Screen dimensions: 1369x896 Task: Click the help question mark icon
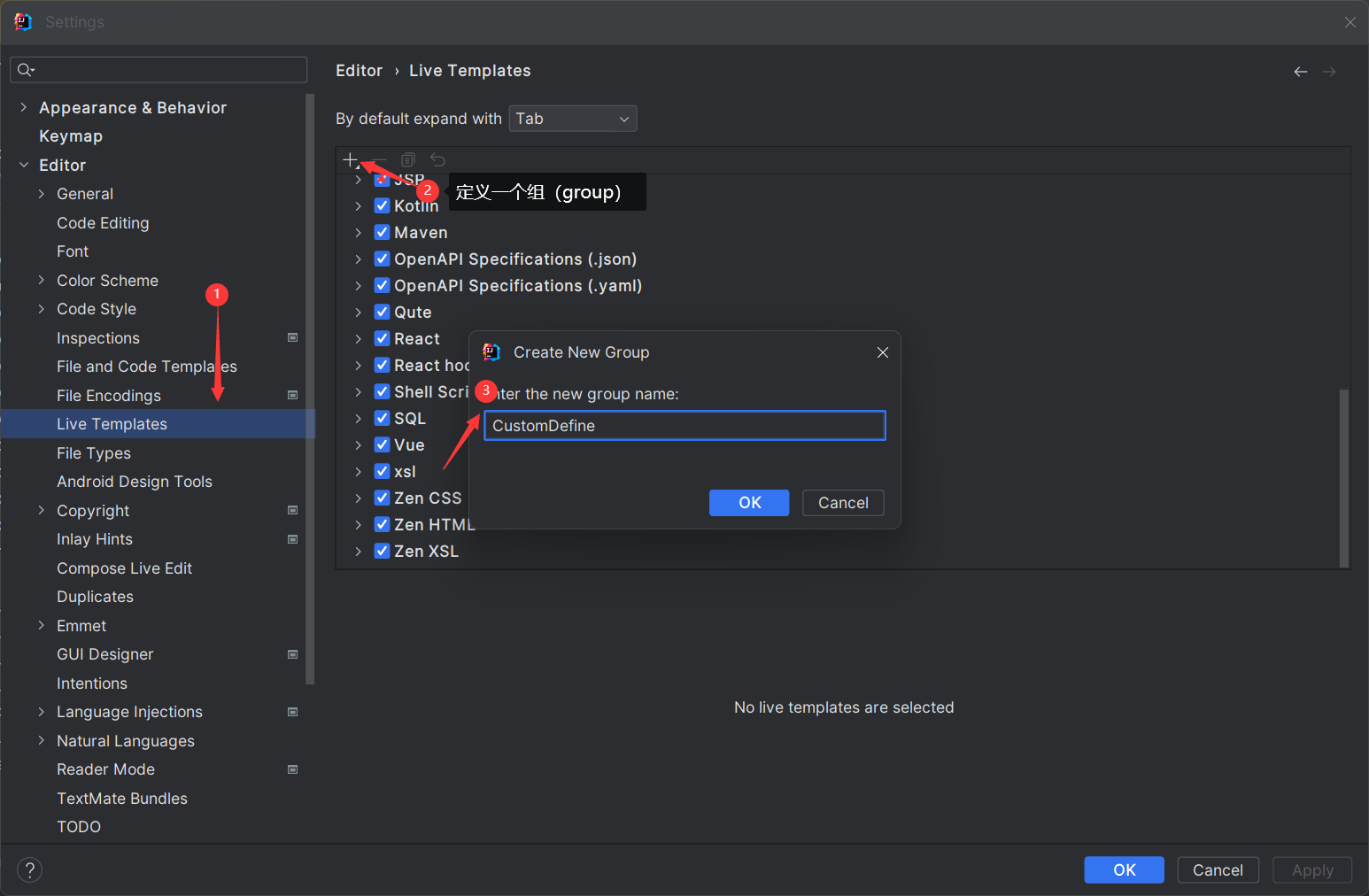[29, 869]
